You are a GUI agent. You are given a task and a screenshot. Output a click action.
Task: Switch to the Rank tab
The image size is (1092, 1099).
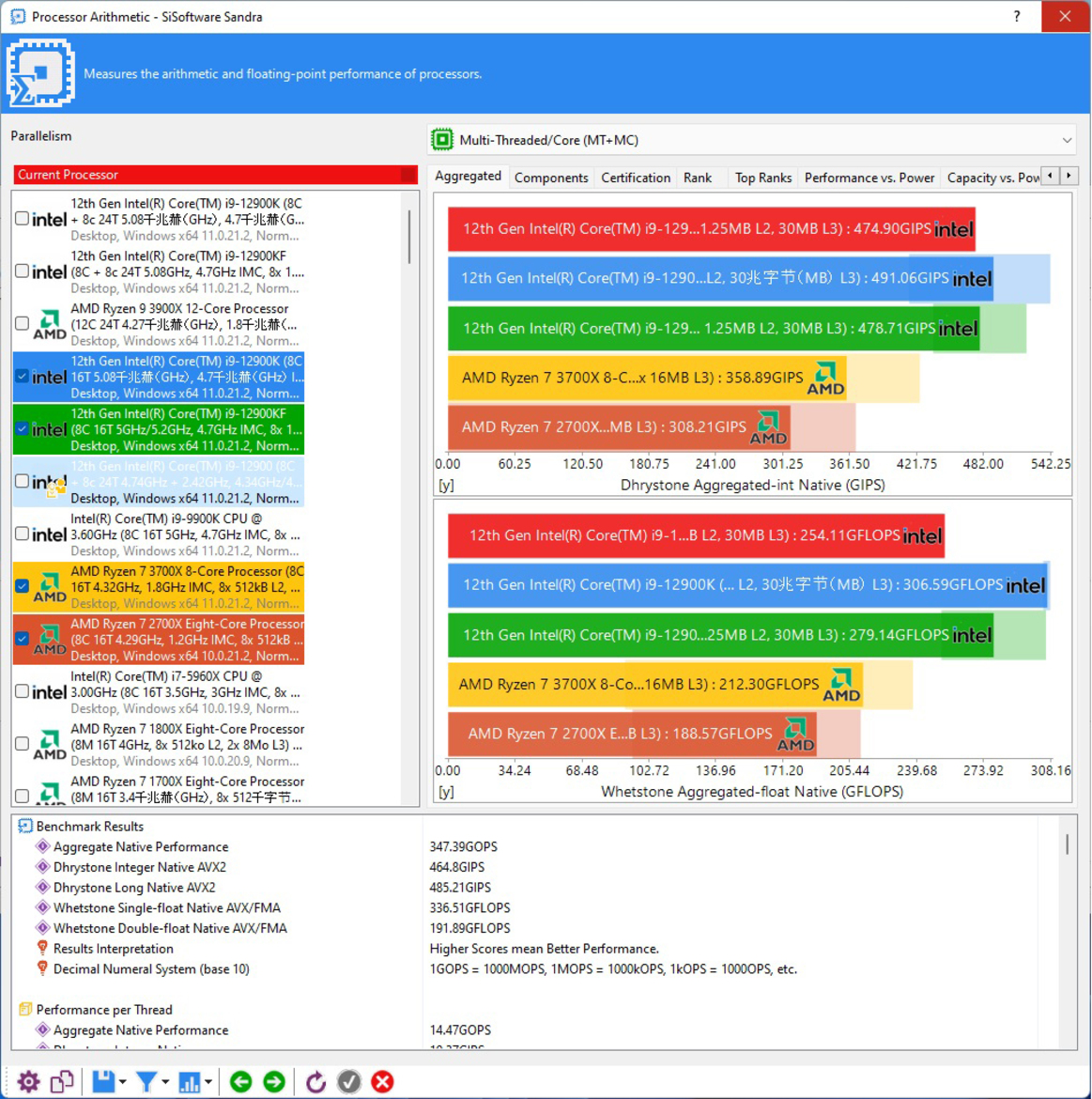pyautogui.click(x=698, y=178)
